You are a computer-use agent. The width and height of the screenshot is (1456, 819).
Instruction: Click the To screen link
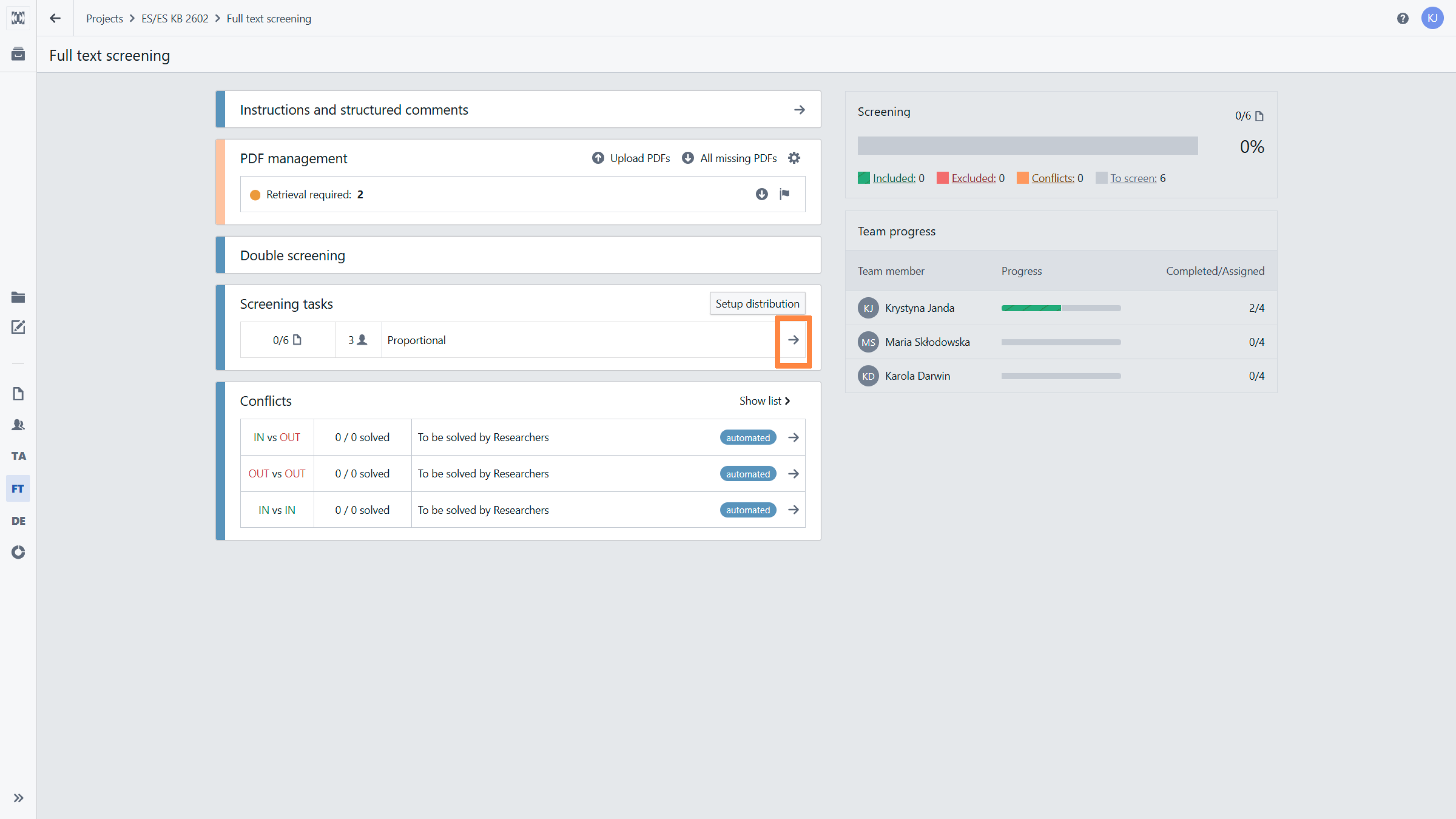(x=1133, y=178)
